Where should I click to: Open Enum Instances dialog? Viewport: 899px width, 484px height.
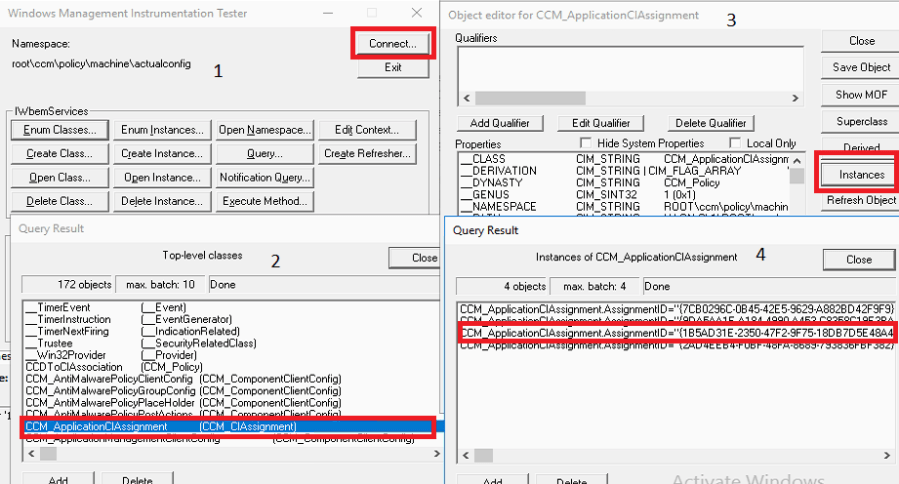(x=162, y=130)
